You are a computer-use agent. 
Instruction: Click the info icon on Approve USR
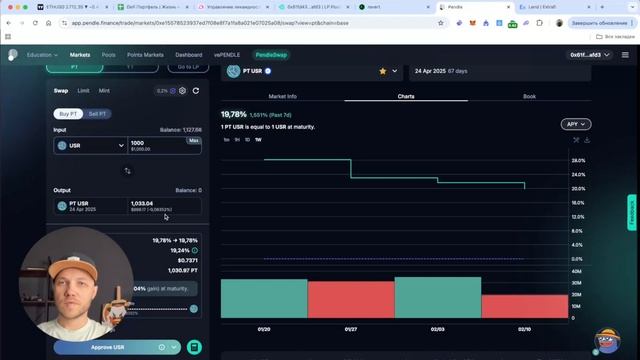coord(162,347)
